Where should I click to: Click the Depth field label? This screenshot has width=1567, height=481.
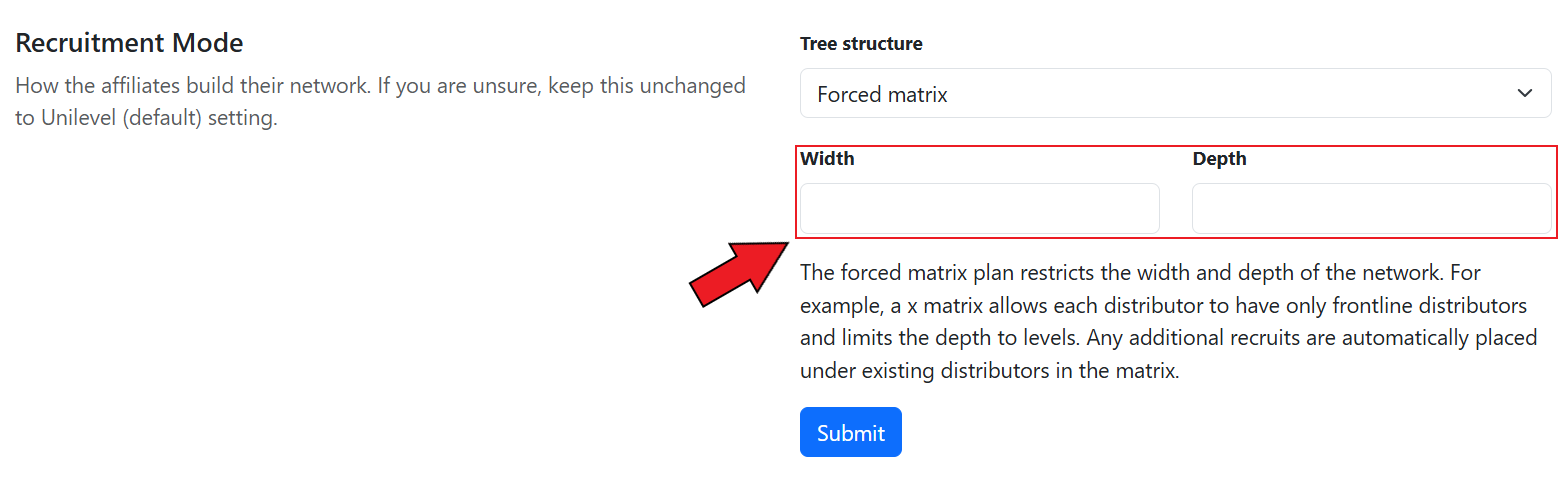pyautogui.click(x=1219, y=159)
